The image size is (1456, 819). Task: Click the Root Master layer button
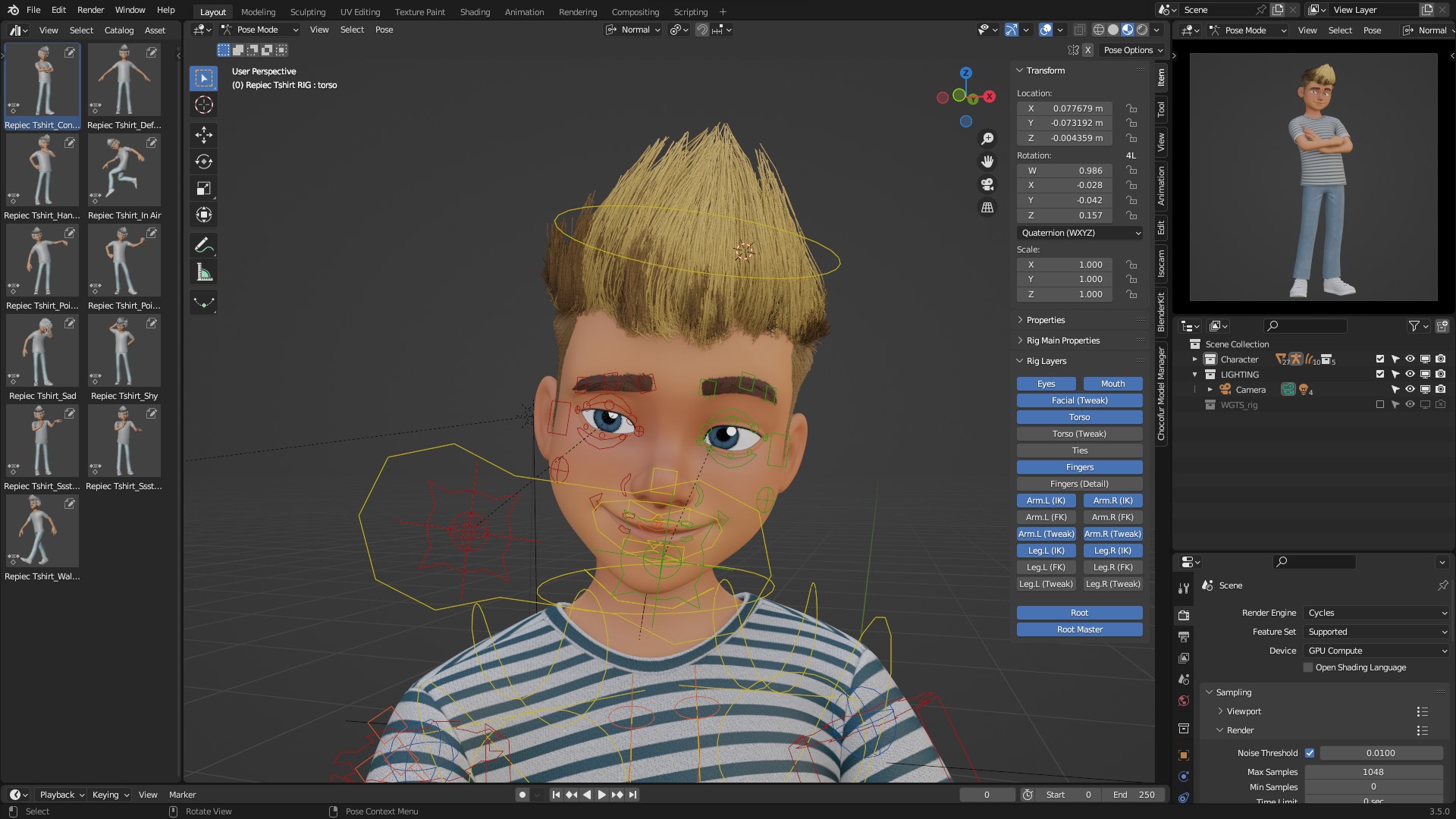(1079, 629)
